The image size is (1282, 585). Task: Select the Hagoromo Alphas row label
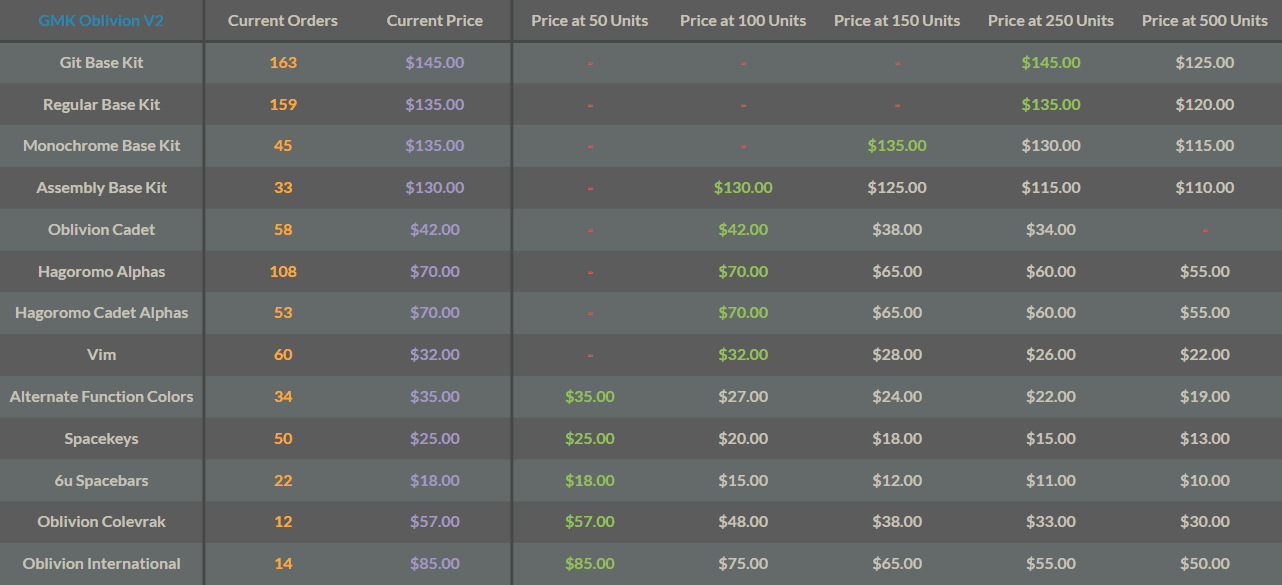pos(102,272)
